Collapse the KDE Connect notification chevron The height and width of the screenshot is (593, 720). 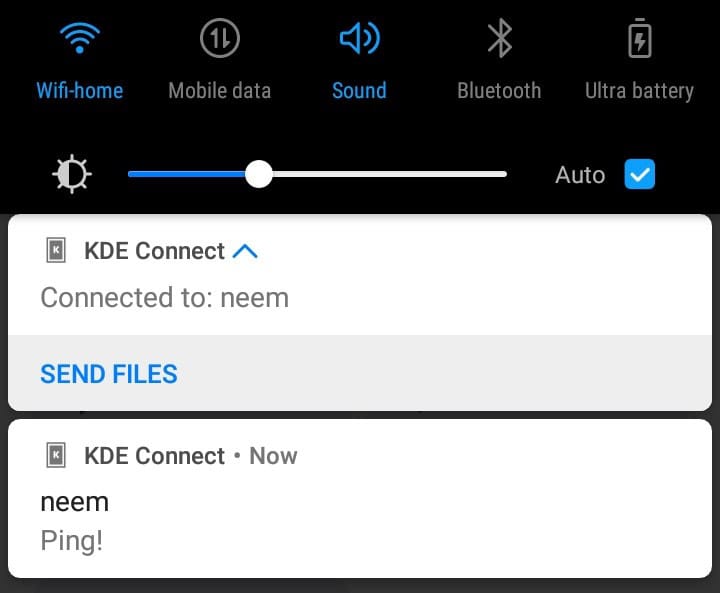point(245,251)
